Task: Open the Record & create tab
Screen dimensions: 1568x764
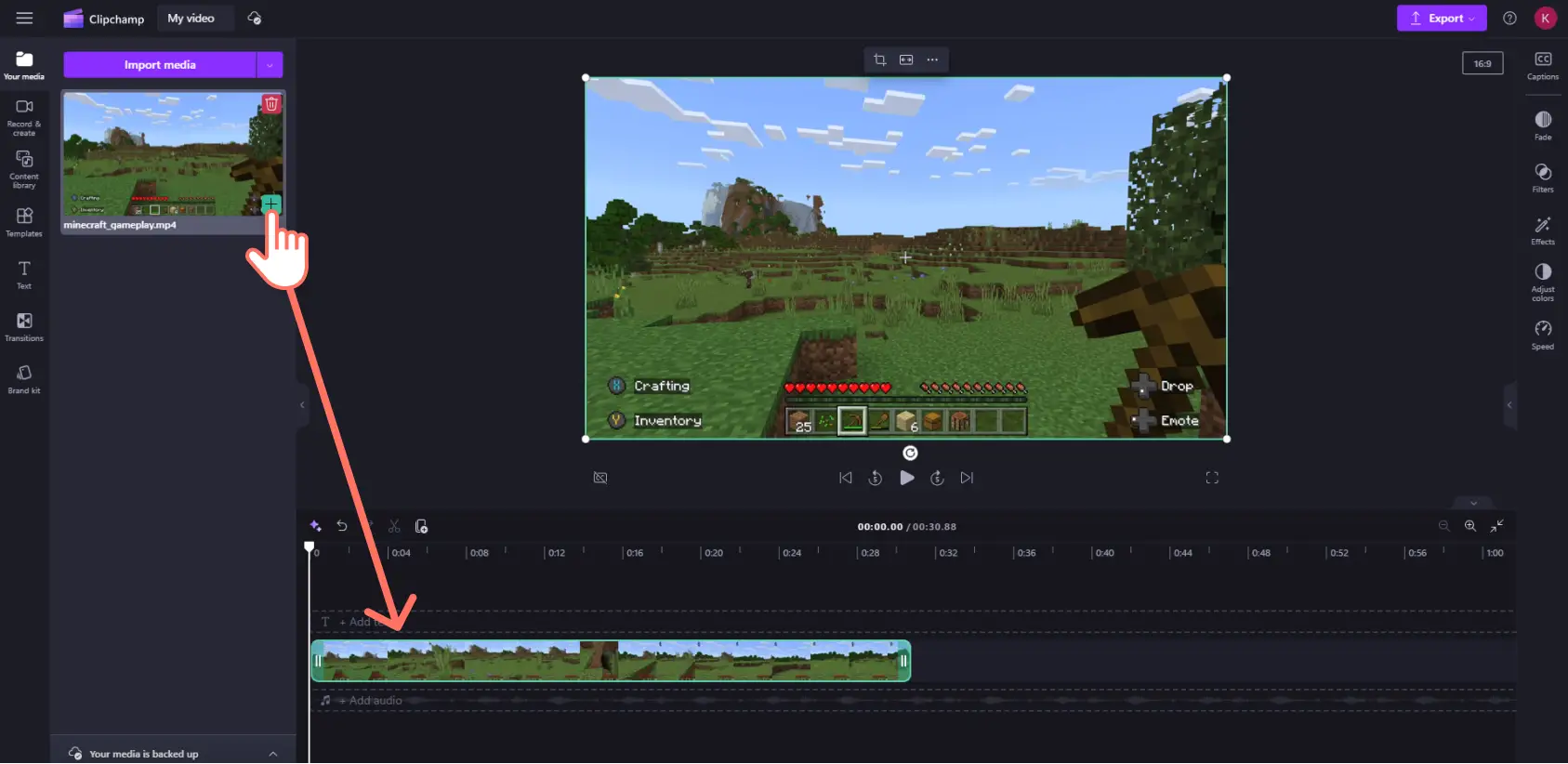Action: click(x=24, y=118)
